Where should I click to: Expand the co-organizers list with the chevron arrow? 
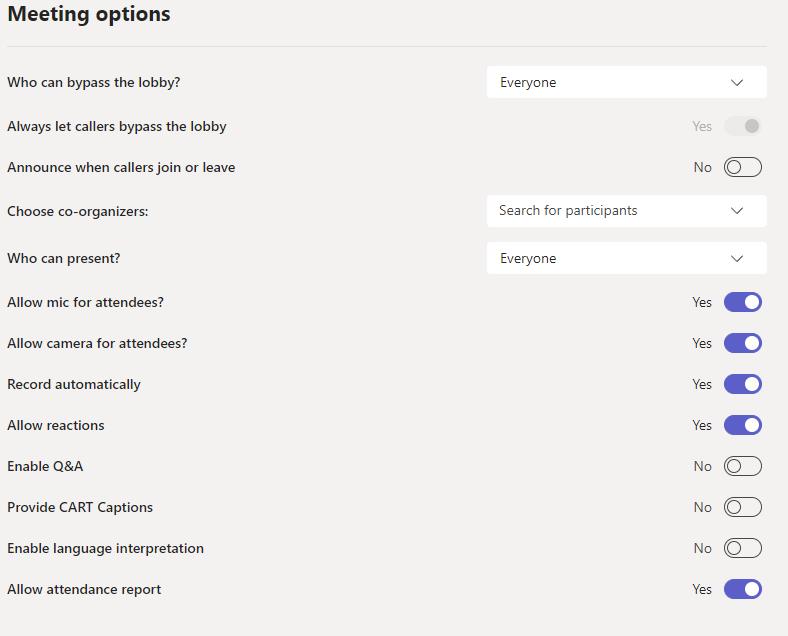pyautogui.click(x=737, y=211)
